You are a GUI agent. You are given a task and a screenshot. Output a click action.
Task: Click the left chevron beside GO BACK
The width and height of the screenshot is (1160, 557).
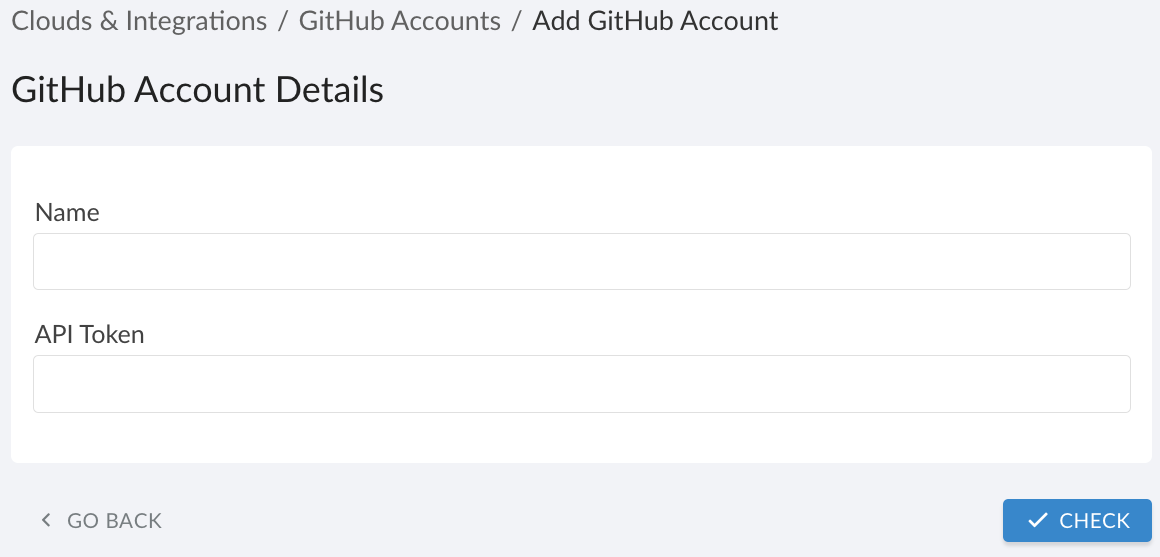(45, 520)
